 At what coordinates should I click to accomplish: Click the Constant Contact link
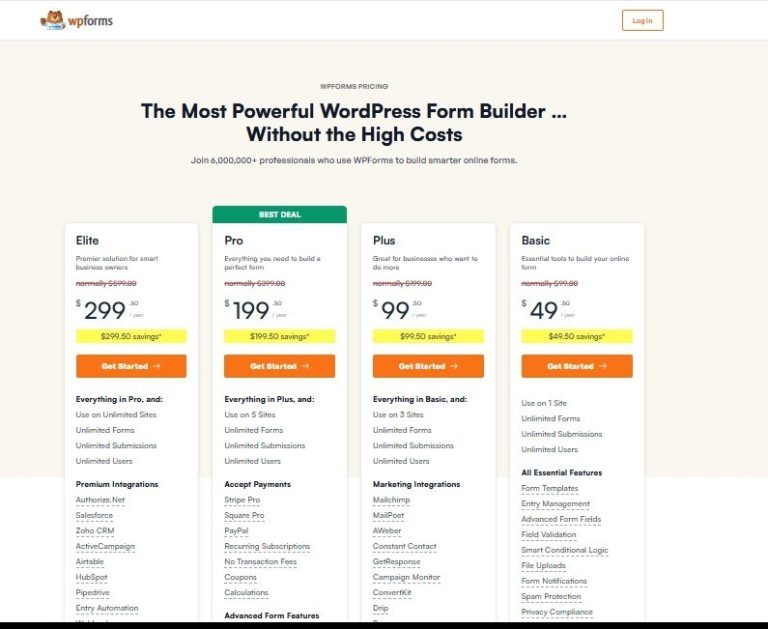[405, 546]
